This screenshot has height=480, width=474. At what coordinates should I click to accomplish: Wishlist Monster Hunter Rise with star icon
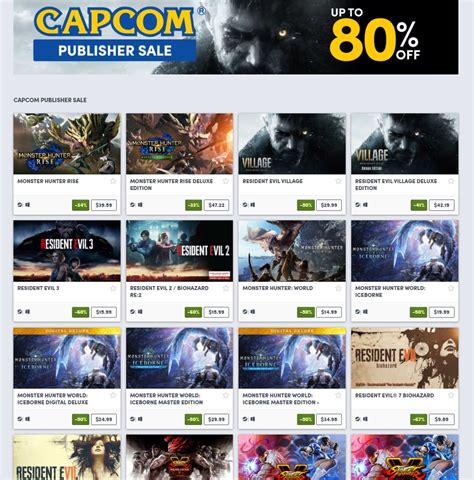click(113, 181)
